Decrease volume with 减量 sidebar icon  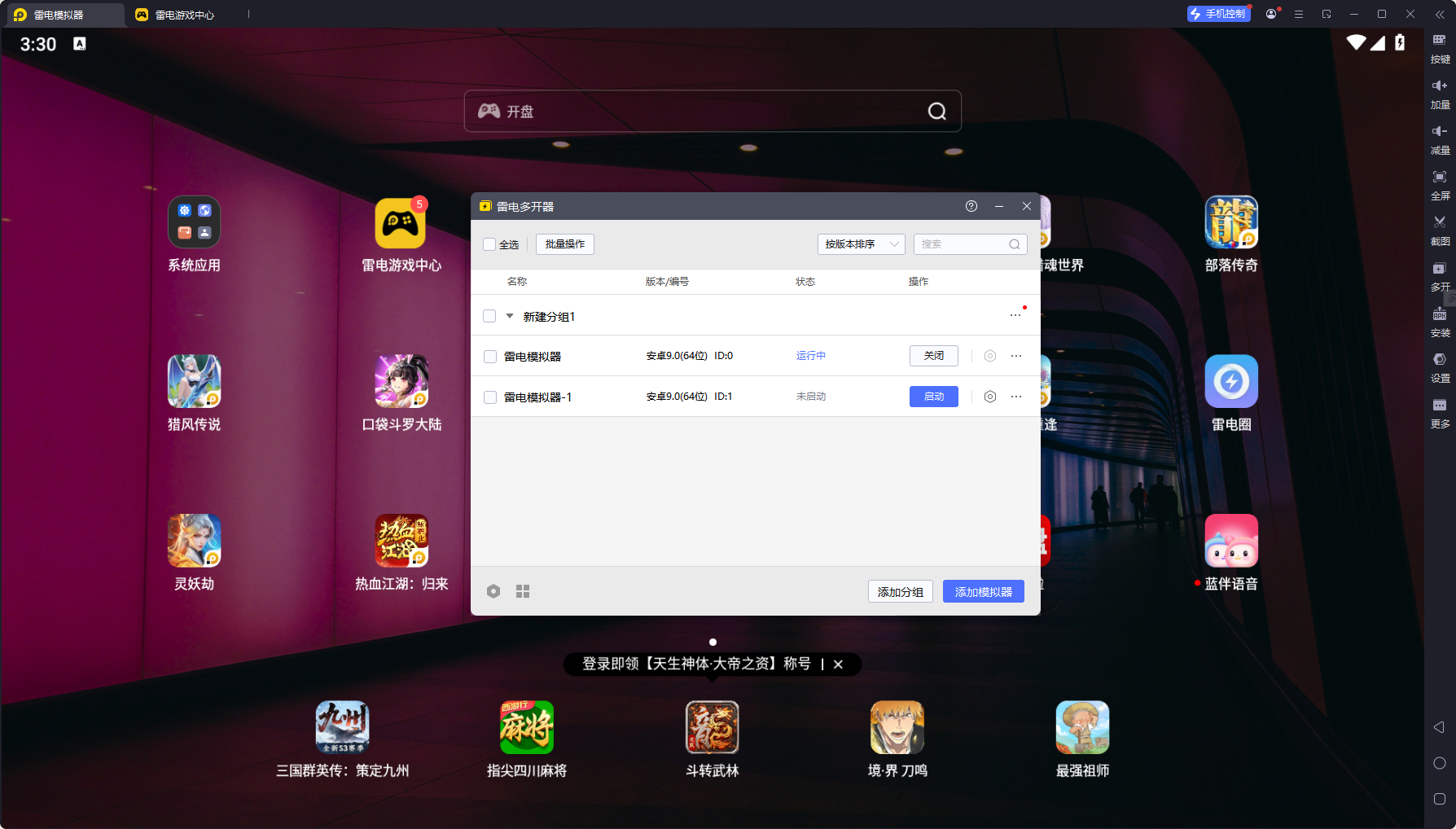(1440, 140)
